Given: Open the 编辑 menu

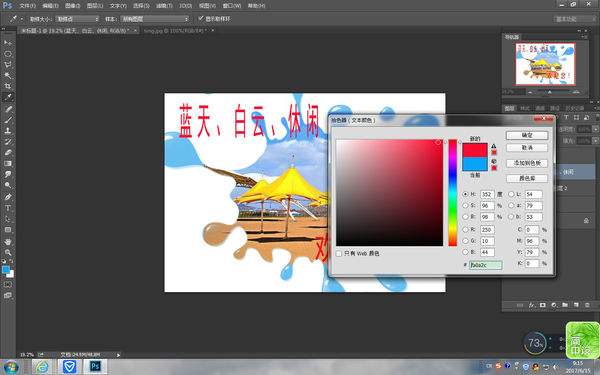Looking at the screenshot, I should pyautogui.click(x=50, y=5).
